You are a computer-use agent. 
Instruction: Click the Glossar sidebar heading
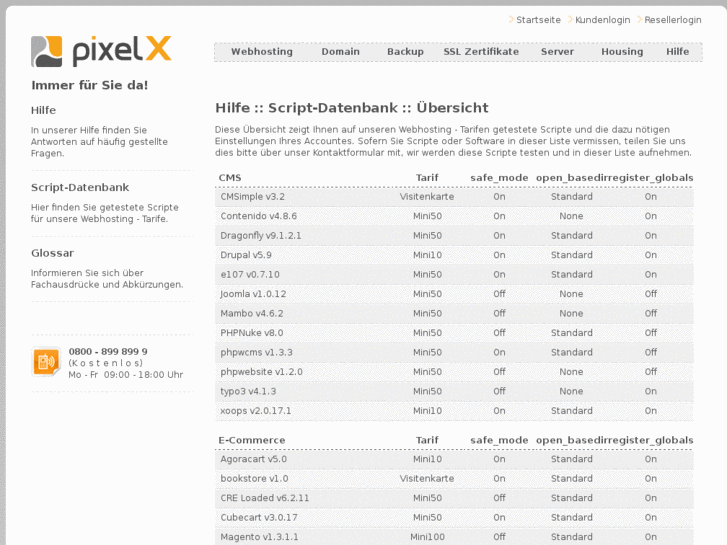click(52, 253)
